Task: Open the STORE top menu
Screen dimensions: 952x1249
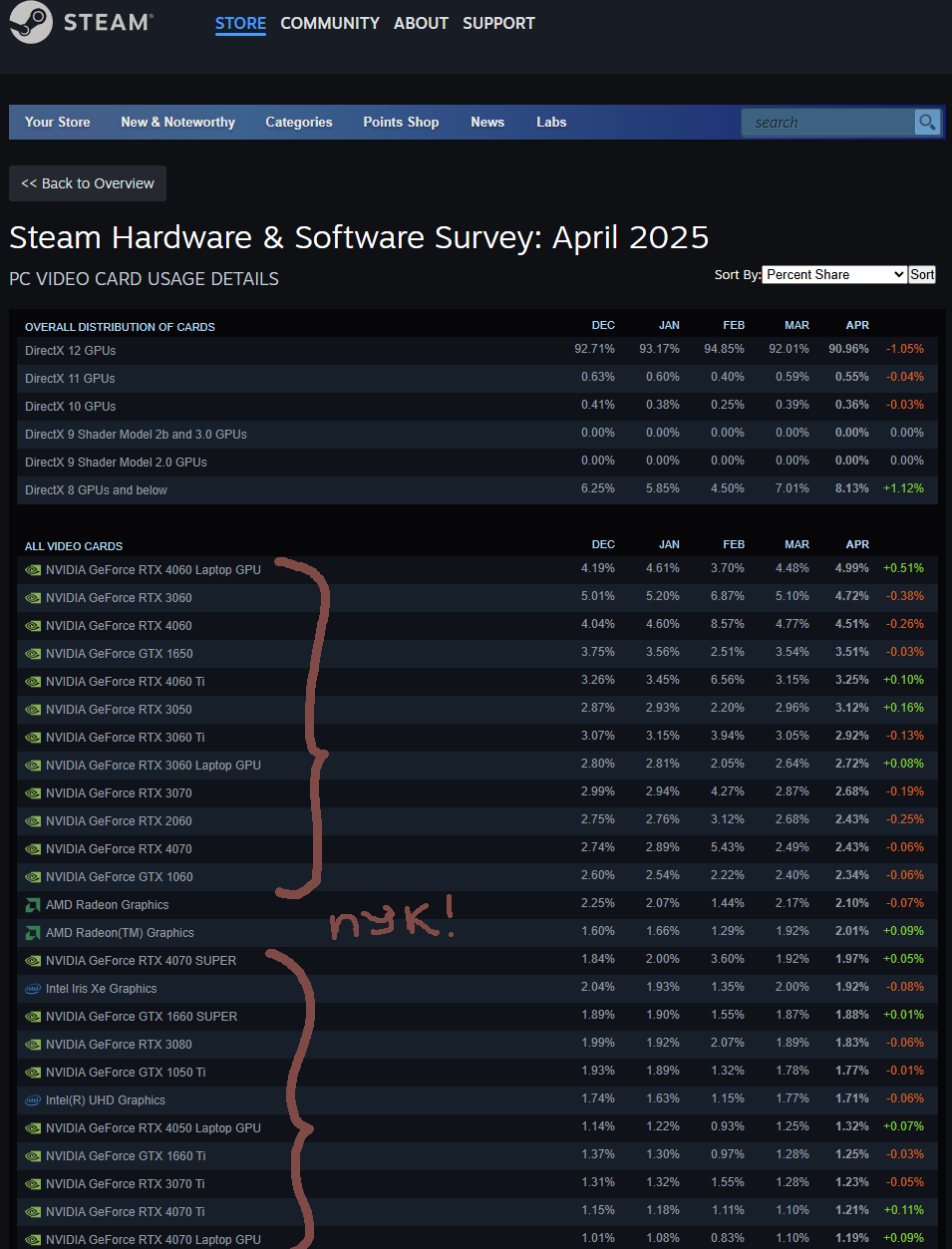Action: [x=240, y=23]
